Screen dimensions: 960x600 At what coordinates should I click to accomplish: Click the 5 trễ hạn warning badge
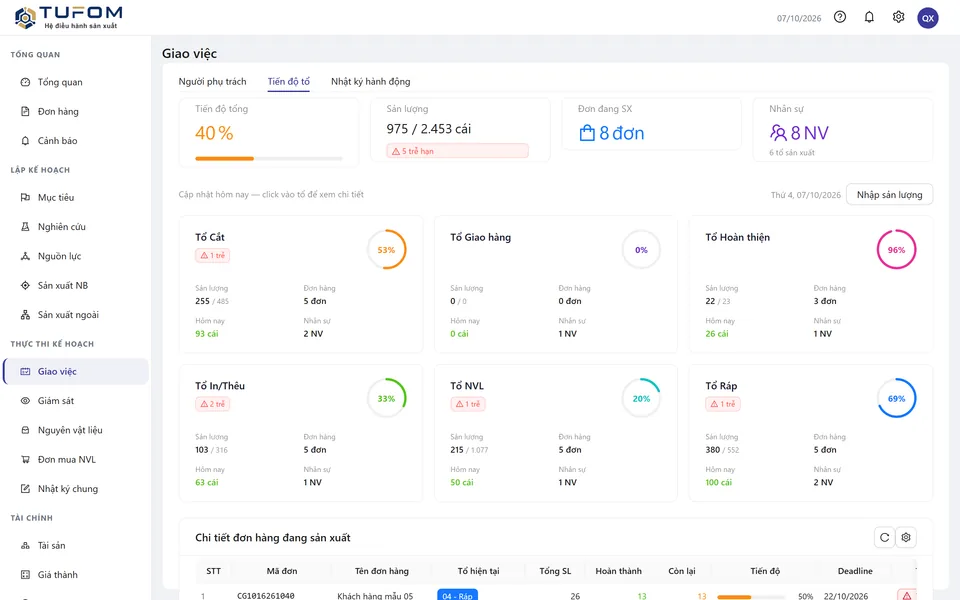(457, 151)
